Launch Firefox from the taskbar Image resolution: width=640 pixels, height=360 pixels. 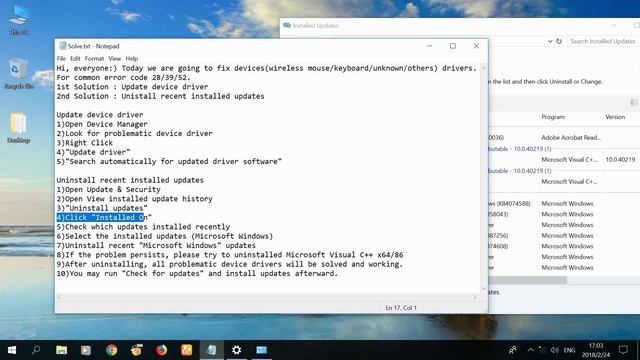point(162,350)
